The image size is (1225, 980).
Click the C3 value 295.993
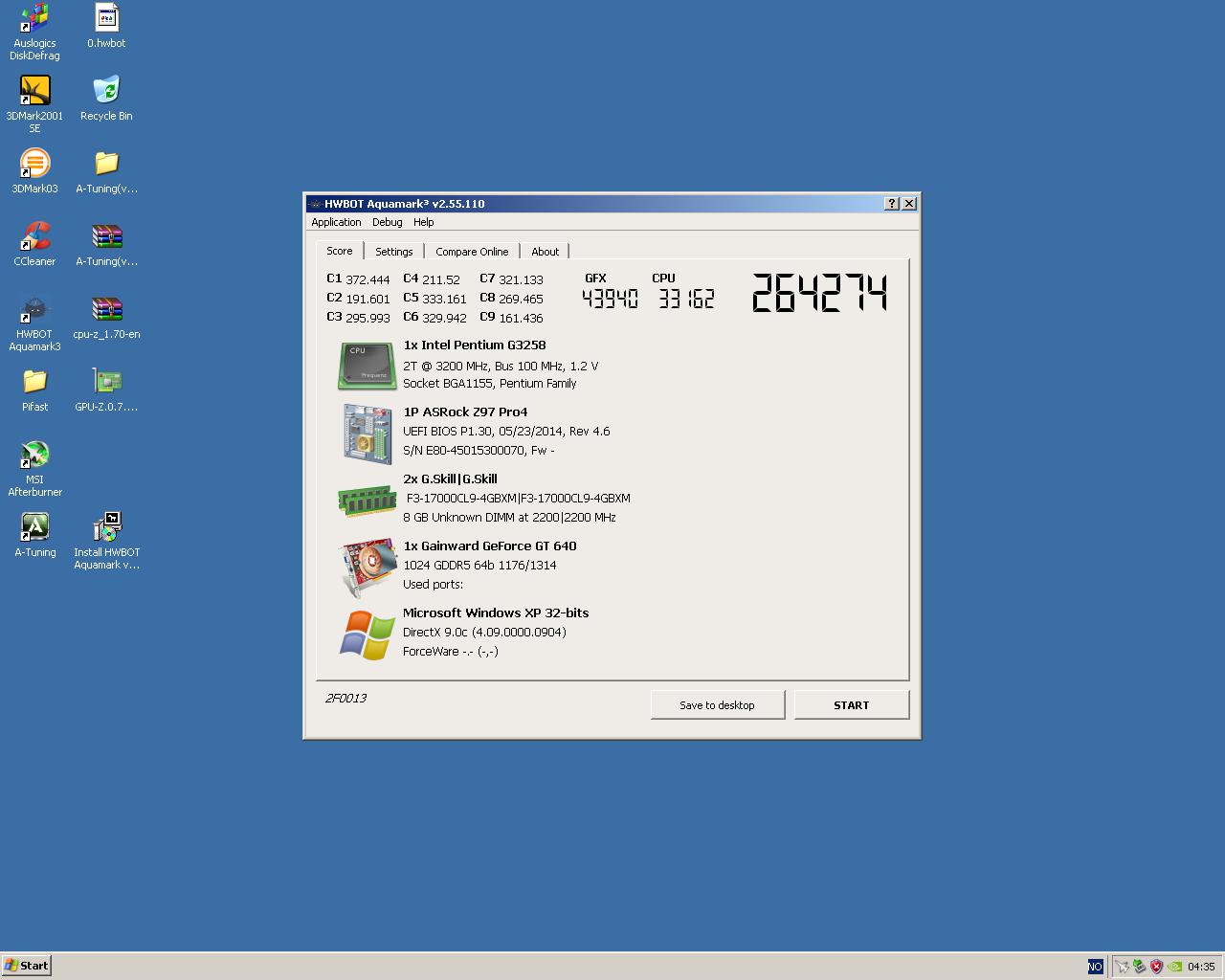pyautogui.click(x=368, y=318)
